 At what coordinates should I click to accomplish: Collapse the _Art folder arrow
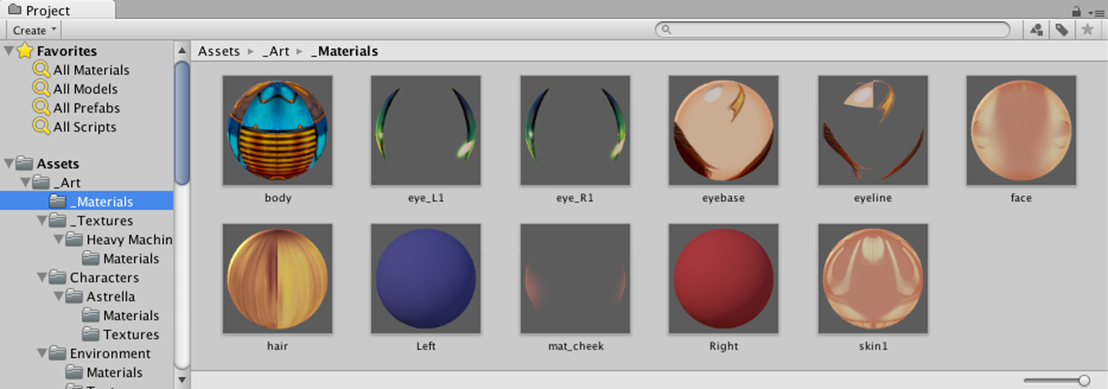tap(25, 182)
